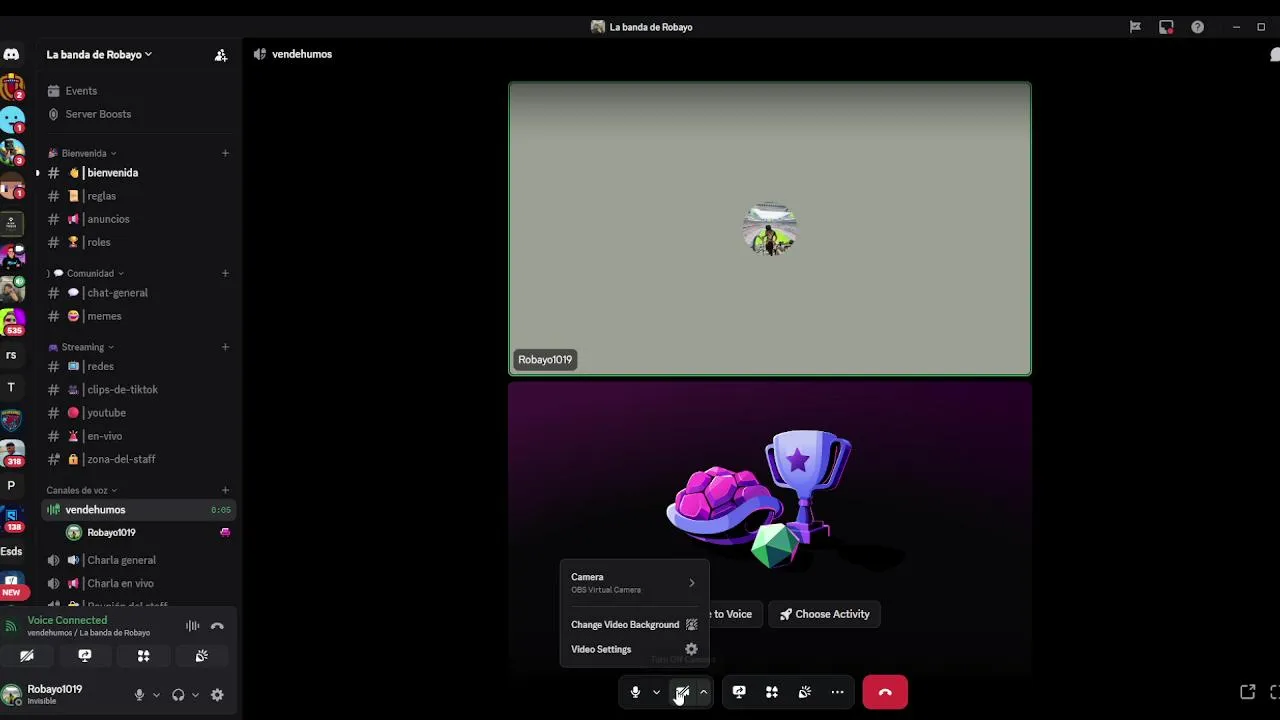Screen dimensions: 1280x720
Task: Share your screen from call bar
Action: [x=739, y=692]
